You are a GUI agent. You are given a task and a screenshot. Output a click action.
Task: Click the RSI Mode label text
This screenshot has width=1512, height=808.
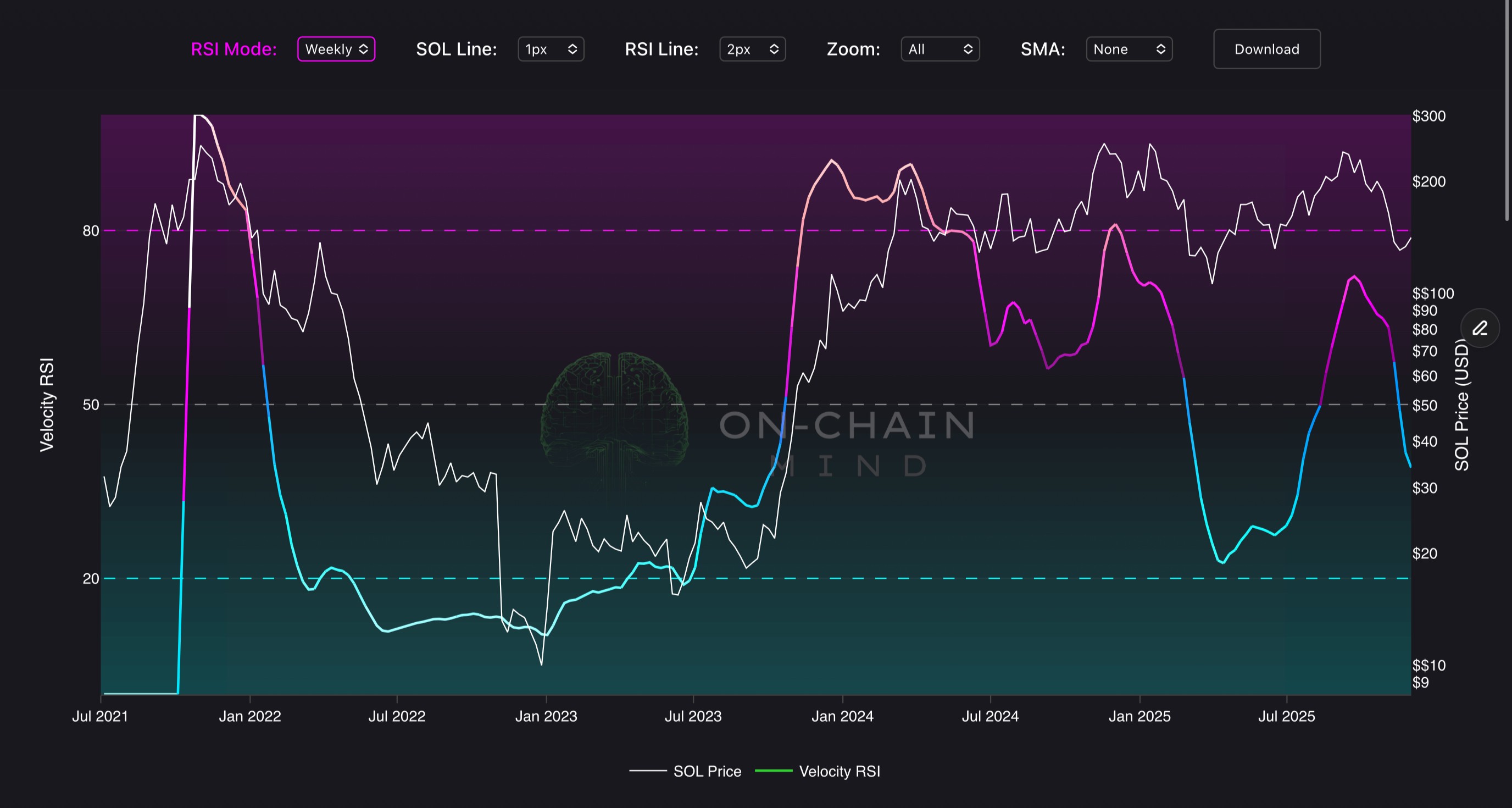pos(234,49)
